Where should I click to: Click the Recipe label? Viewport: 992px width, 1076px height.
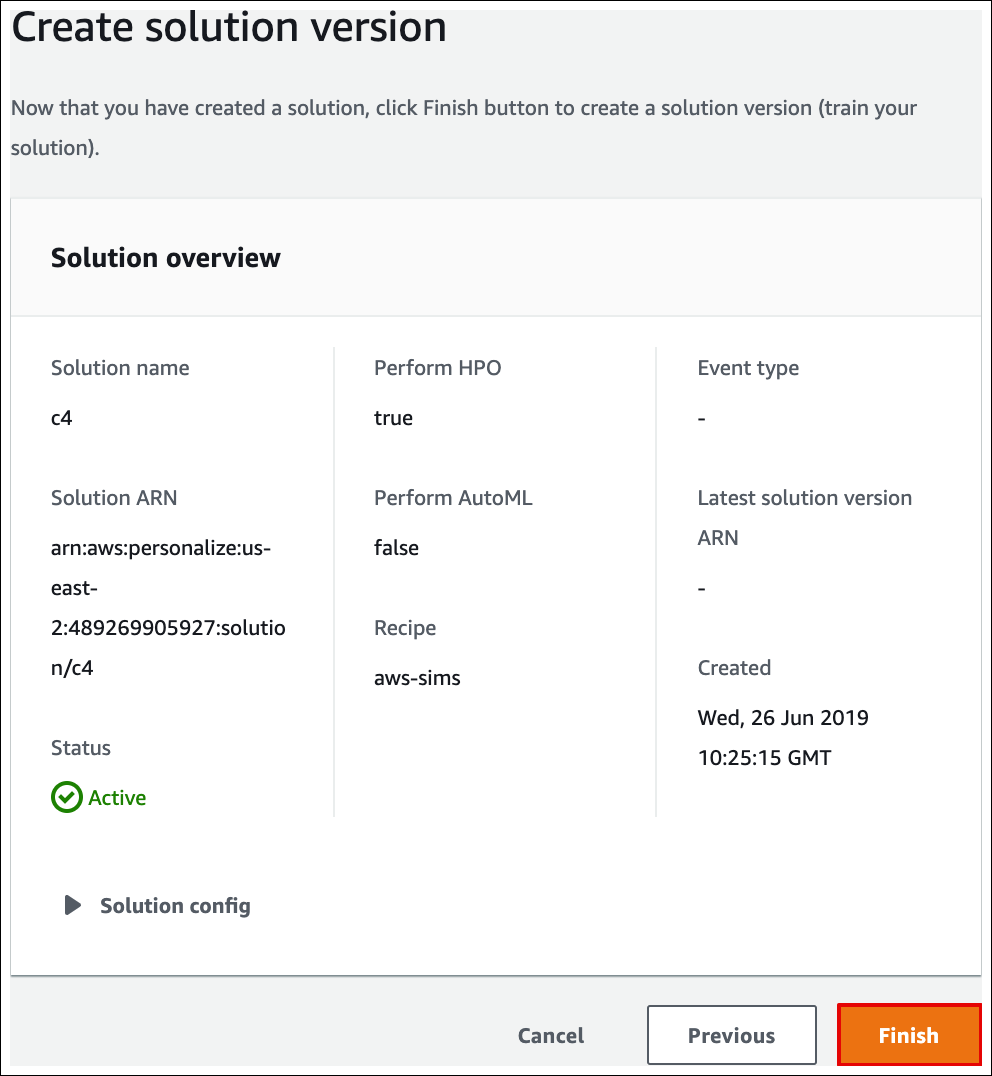pos(405,628)
